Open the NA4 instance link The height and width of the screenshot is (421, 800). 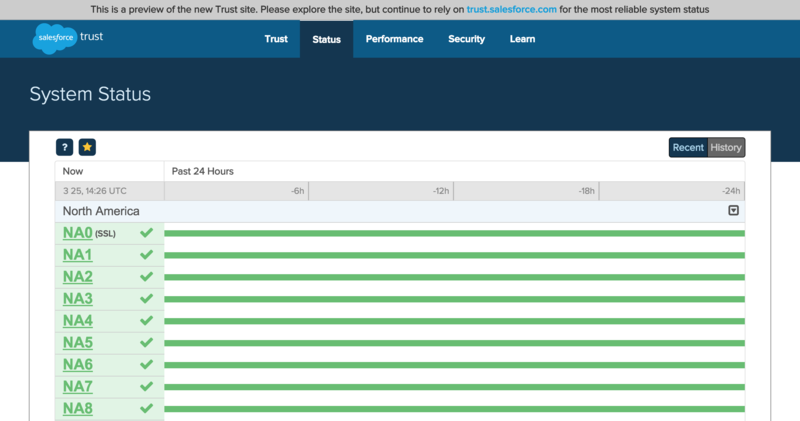(78, 320)
